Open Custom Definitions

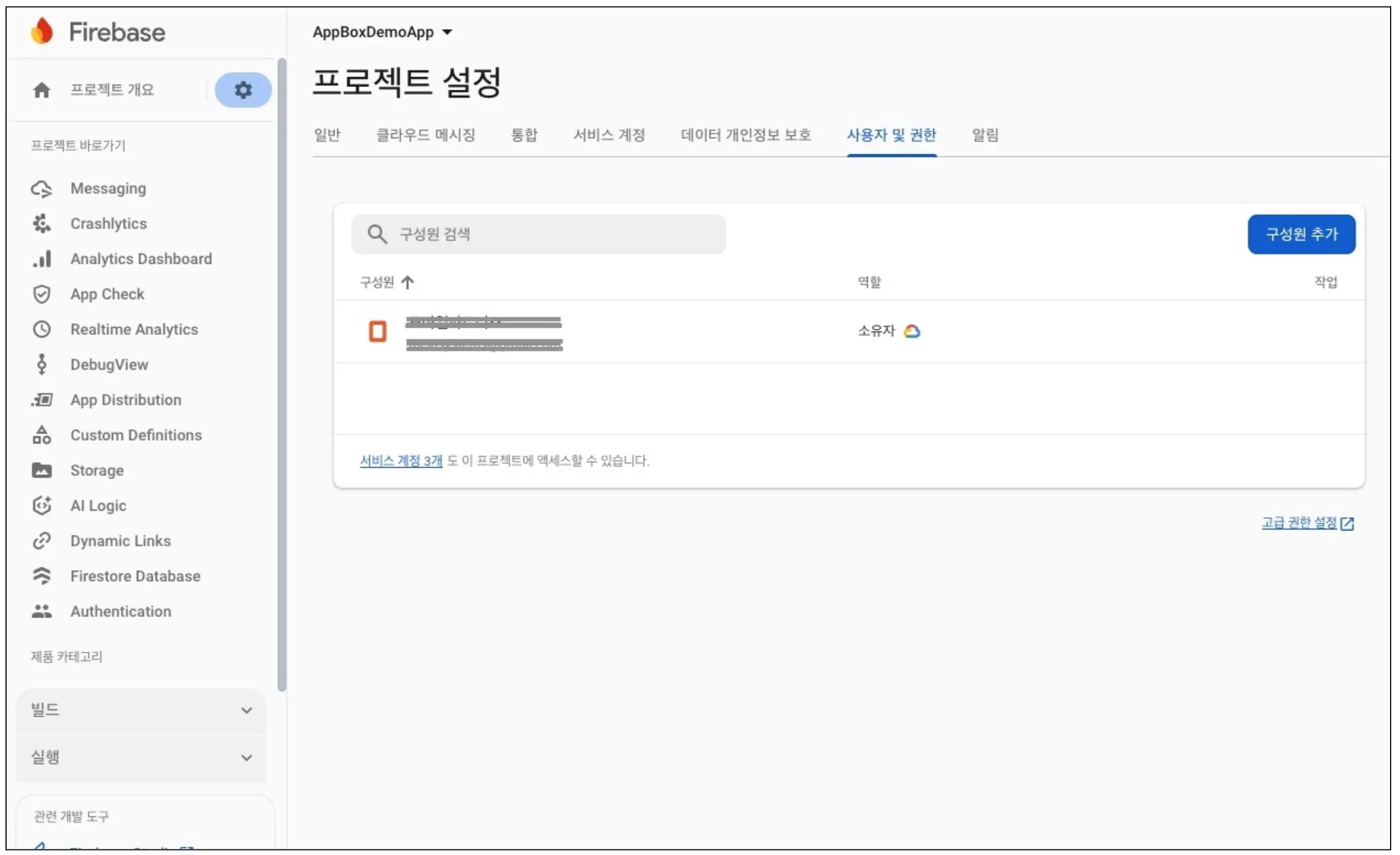[x=136, y=435]
